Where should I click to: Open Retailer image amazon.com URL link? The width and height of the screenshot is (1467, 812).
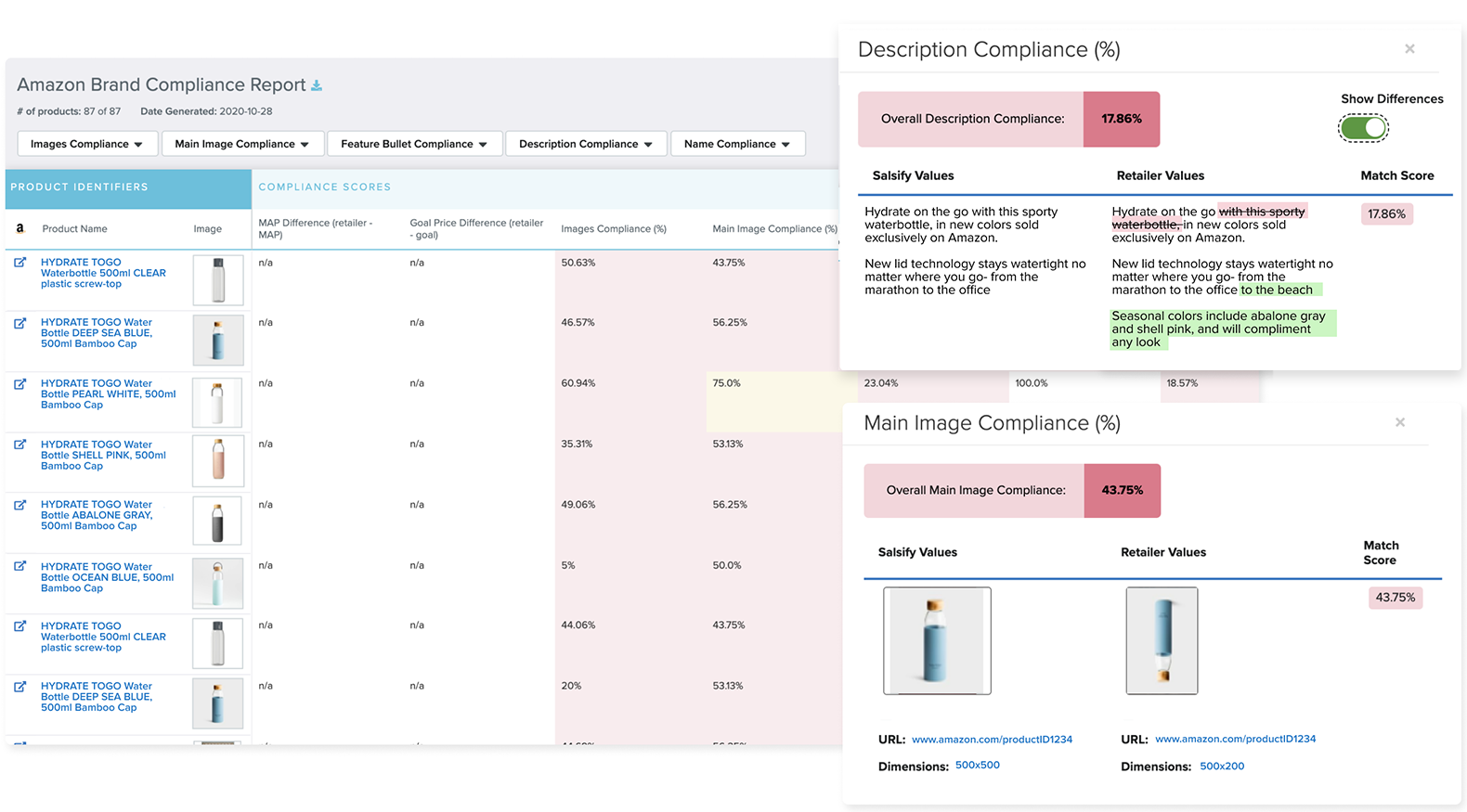pyautogui.click(x=1235, y=740)
